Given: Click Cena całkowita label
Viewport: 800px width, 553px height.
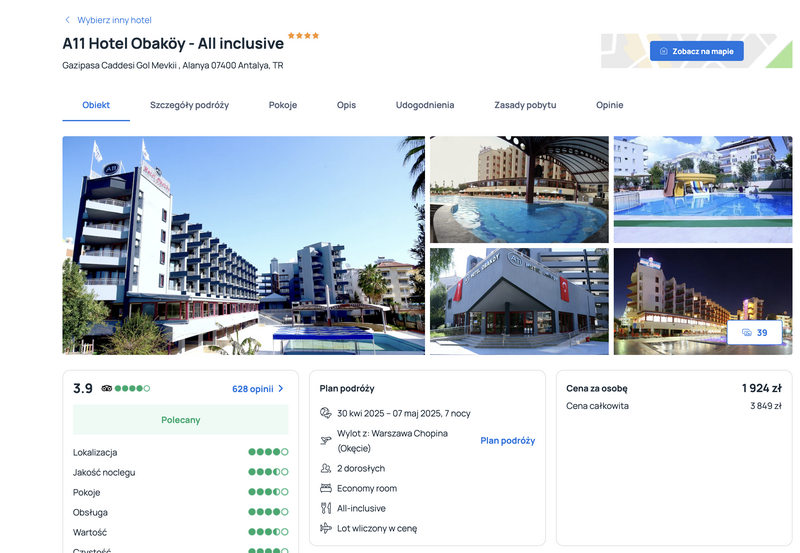Looking at the screenshot, I should point(597,406).
